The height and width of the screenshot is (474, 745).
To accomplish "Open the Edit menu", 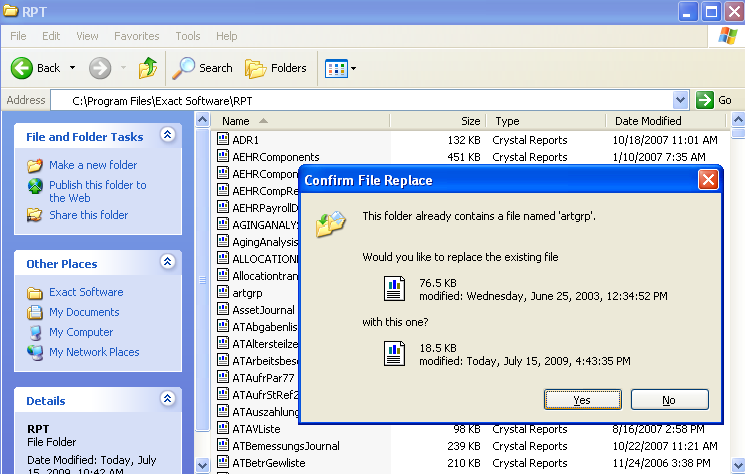I will [x=51, y=36].
